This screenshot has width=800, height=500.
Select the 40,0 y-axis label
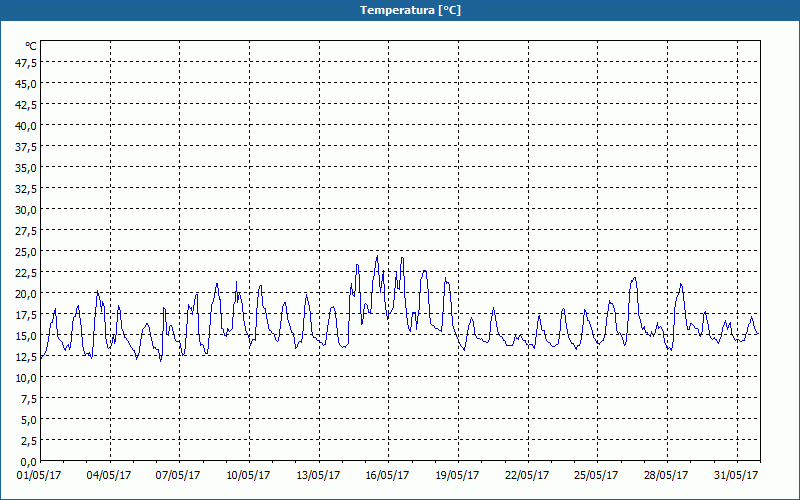tap(27, 126)
